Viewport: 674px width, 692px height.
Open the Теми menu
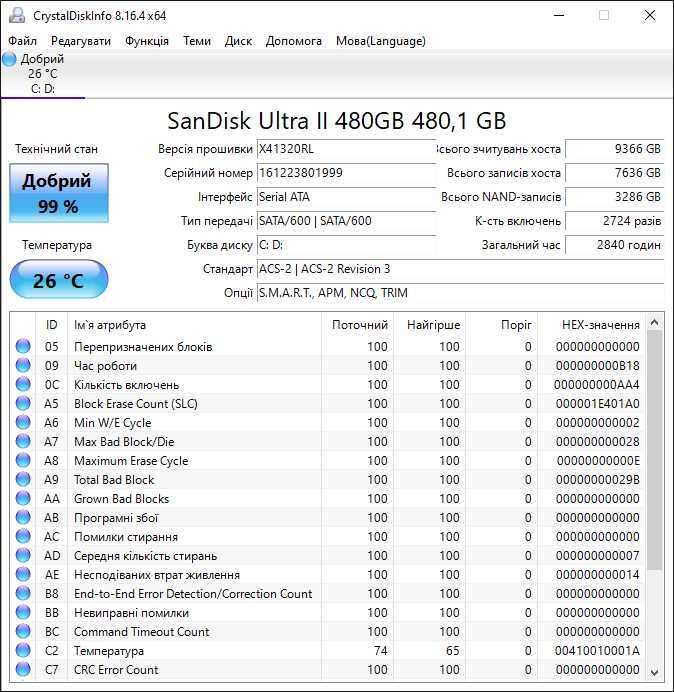[197, 41]
